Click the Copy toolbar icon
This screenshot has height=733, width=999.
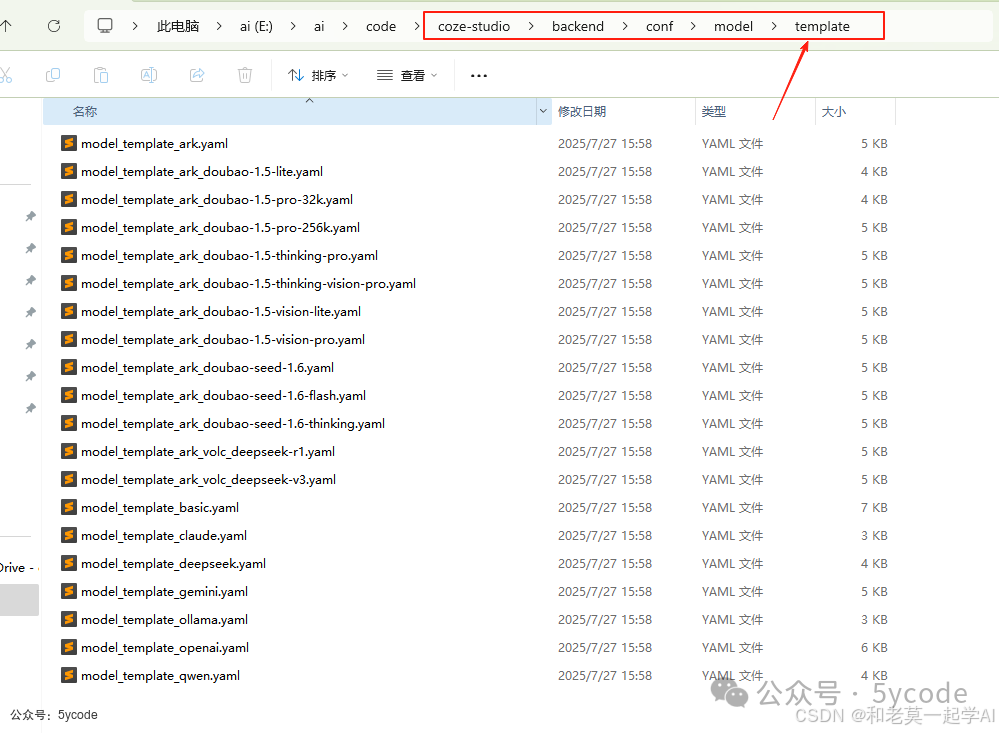53,75
